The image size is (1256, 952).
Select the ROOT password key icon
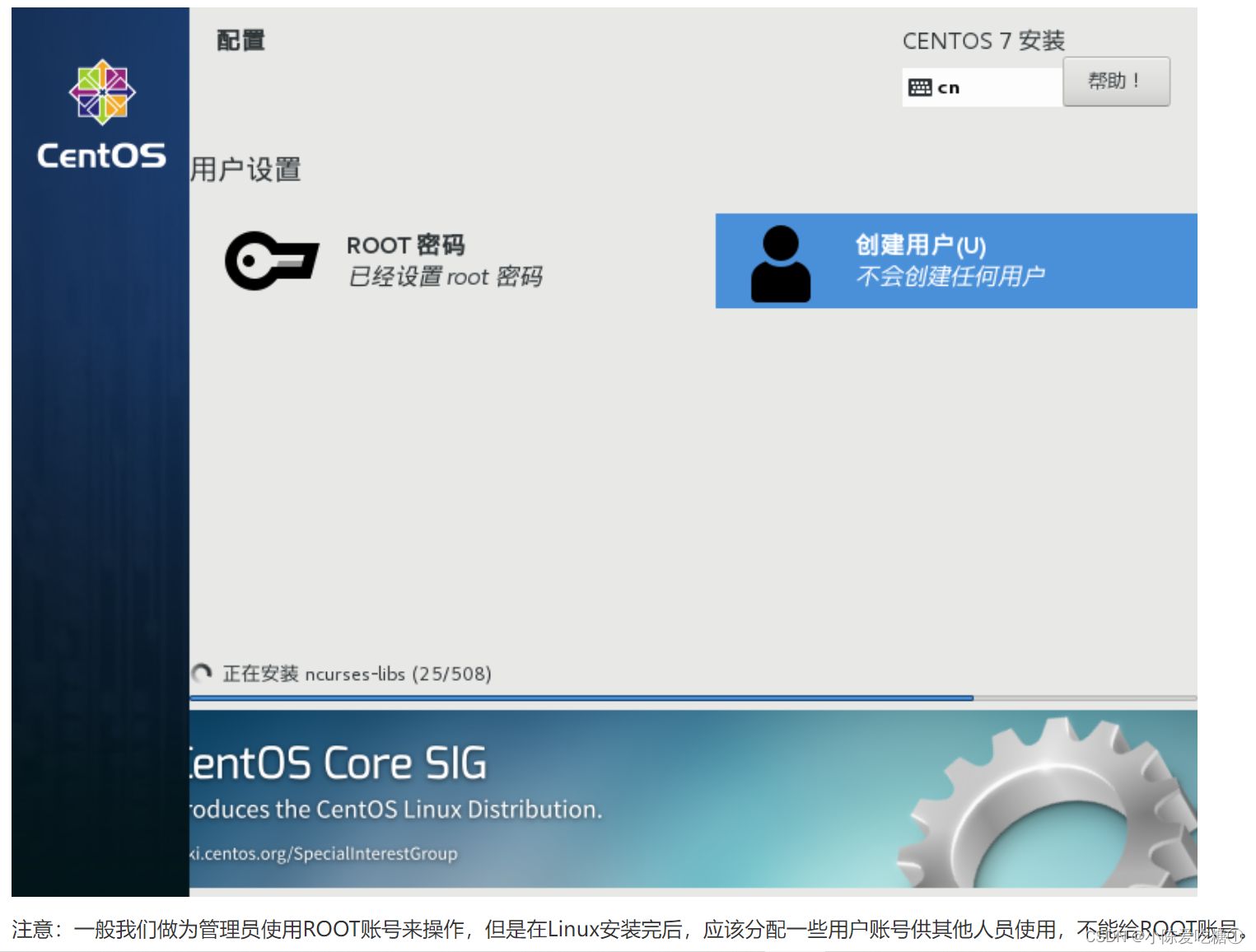273,260
